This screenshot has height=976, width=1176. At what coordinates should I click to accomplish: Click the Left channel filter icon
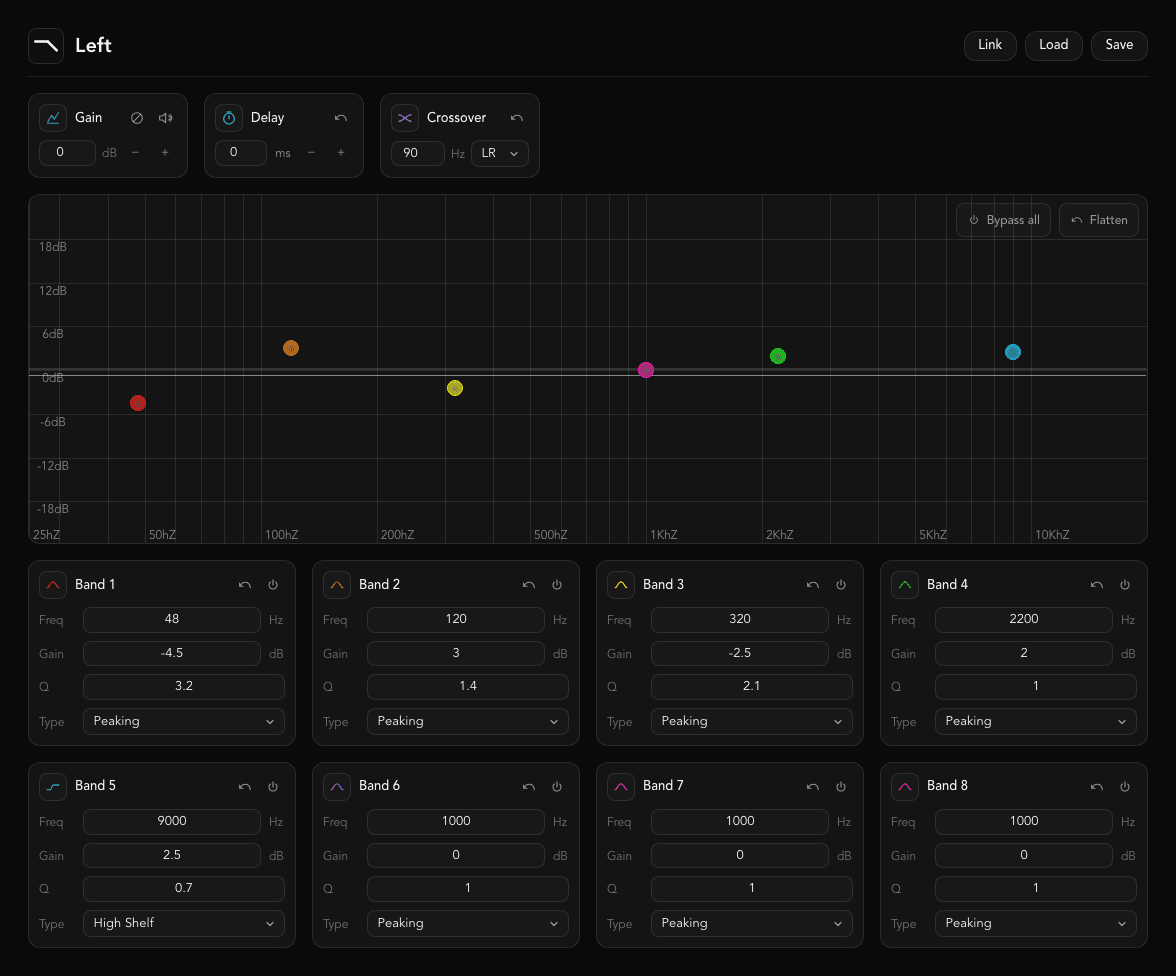click(46, 45)
